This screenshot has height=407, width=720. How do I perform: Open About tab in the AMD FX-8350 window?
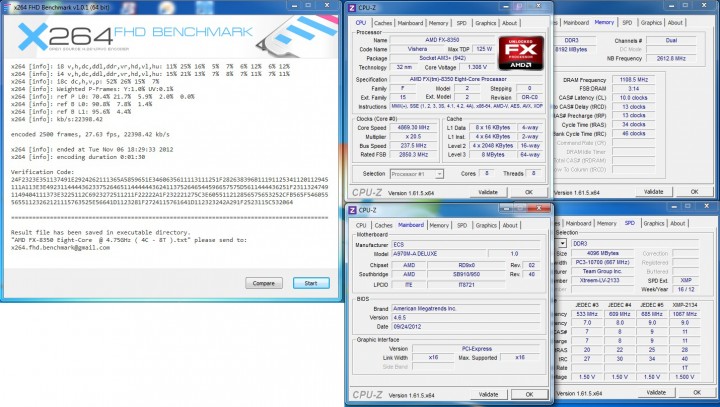(509, 23)
